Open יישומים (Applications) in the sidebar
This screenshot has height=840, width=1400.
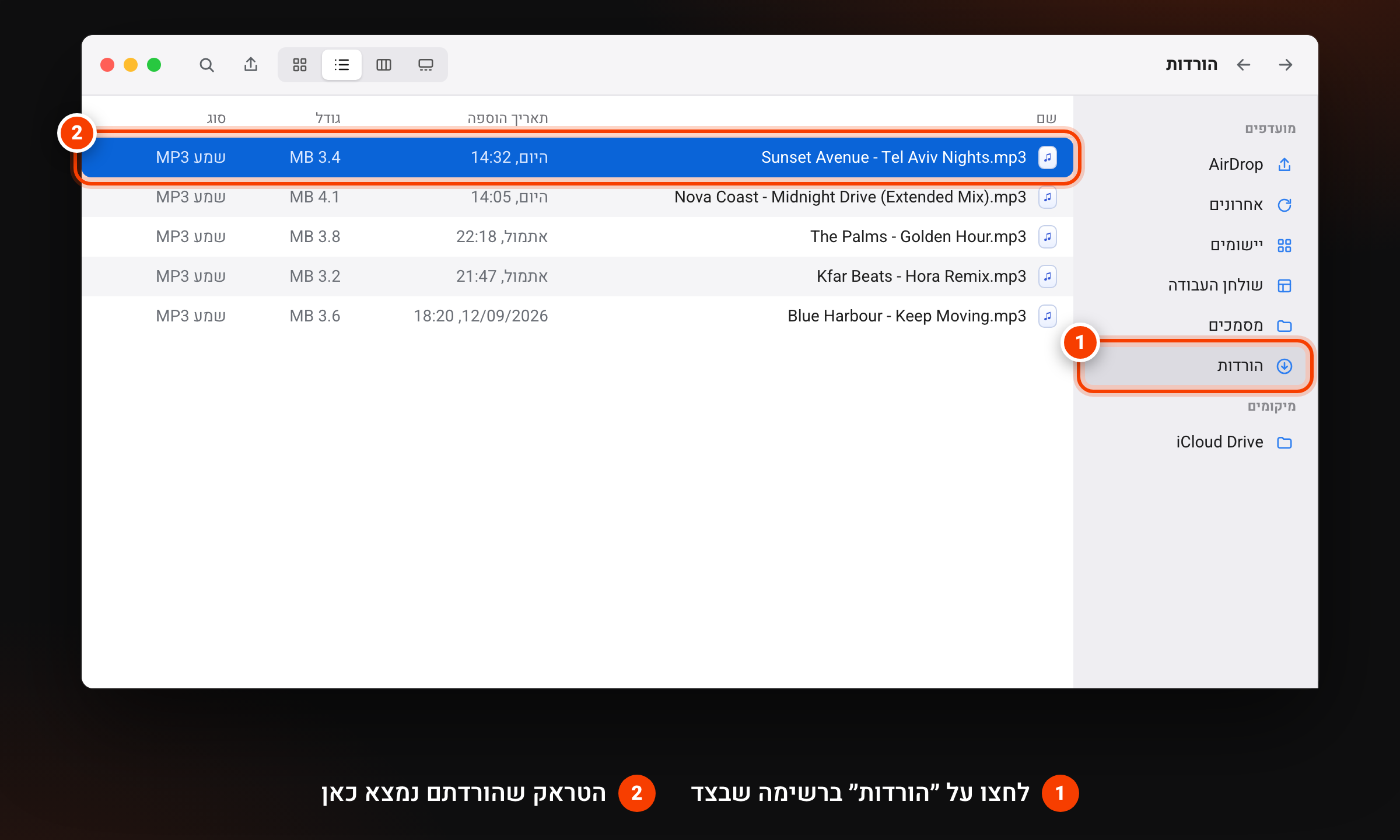tap(1195, 245)
